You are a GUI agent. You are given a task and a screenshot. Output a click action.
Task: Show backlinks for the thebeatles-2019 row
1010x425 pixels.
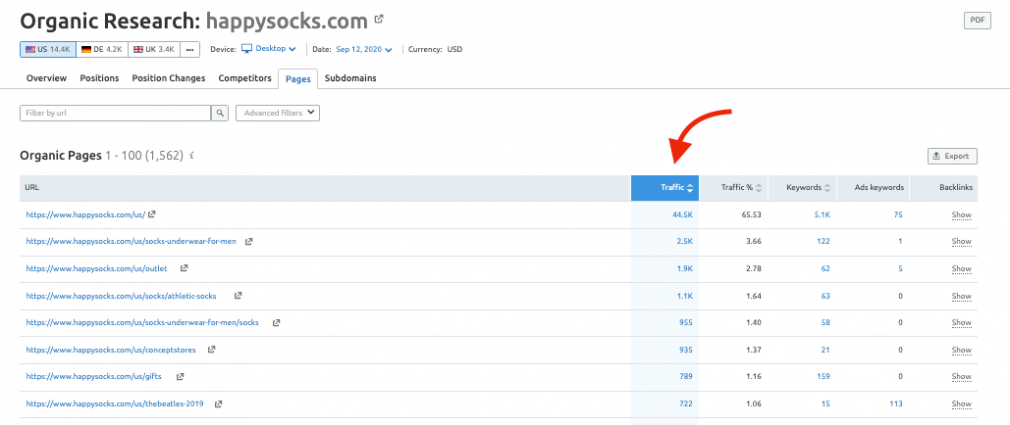(x=961, y=404)
